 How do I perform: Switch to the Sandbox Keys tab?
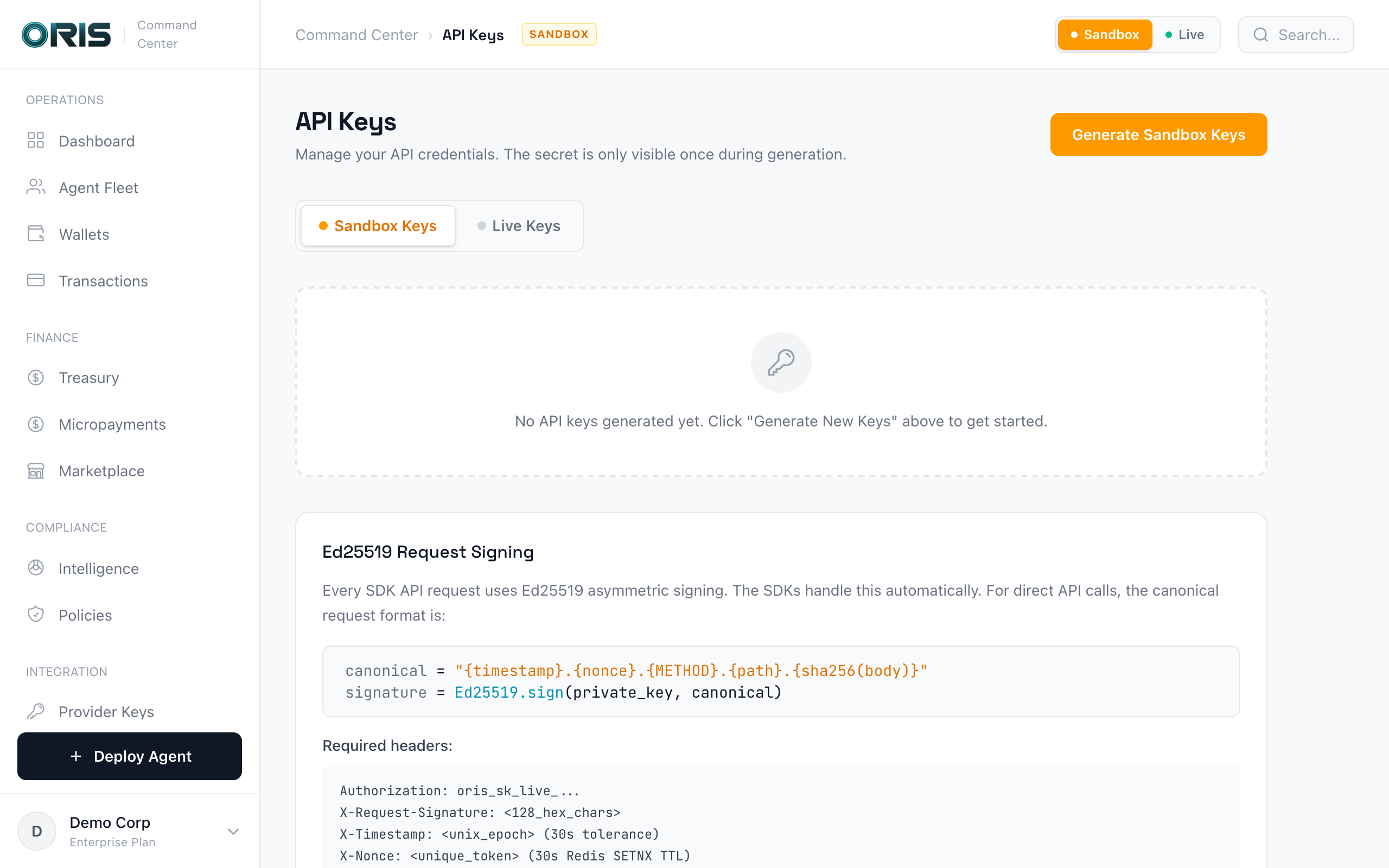pos(377,226)
